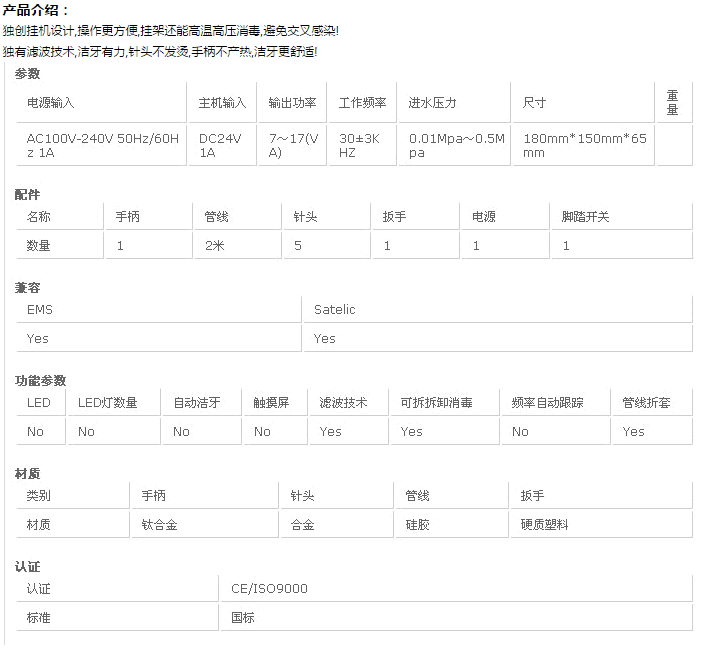
Task: Click the 电源输入 header cell
Action: (x=101, y=103)
